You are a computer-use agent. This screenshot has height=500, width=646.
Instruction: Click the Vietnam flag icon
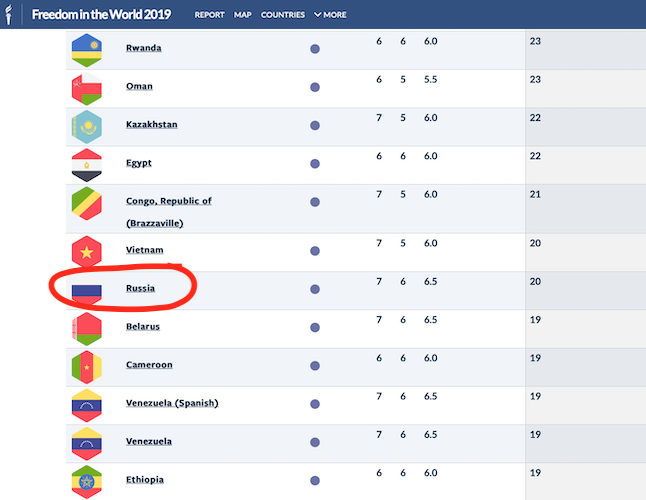[86, 251]
